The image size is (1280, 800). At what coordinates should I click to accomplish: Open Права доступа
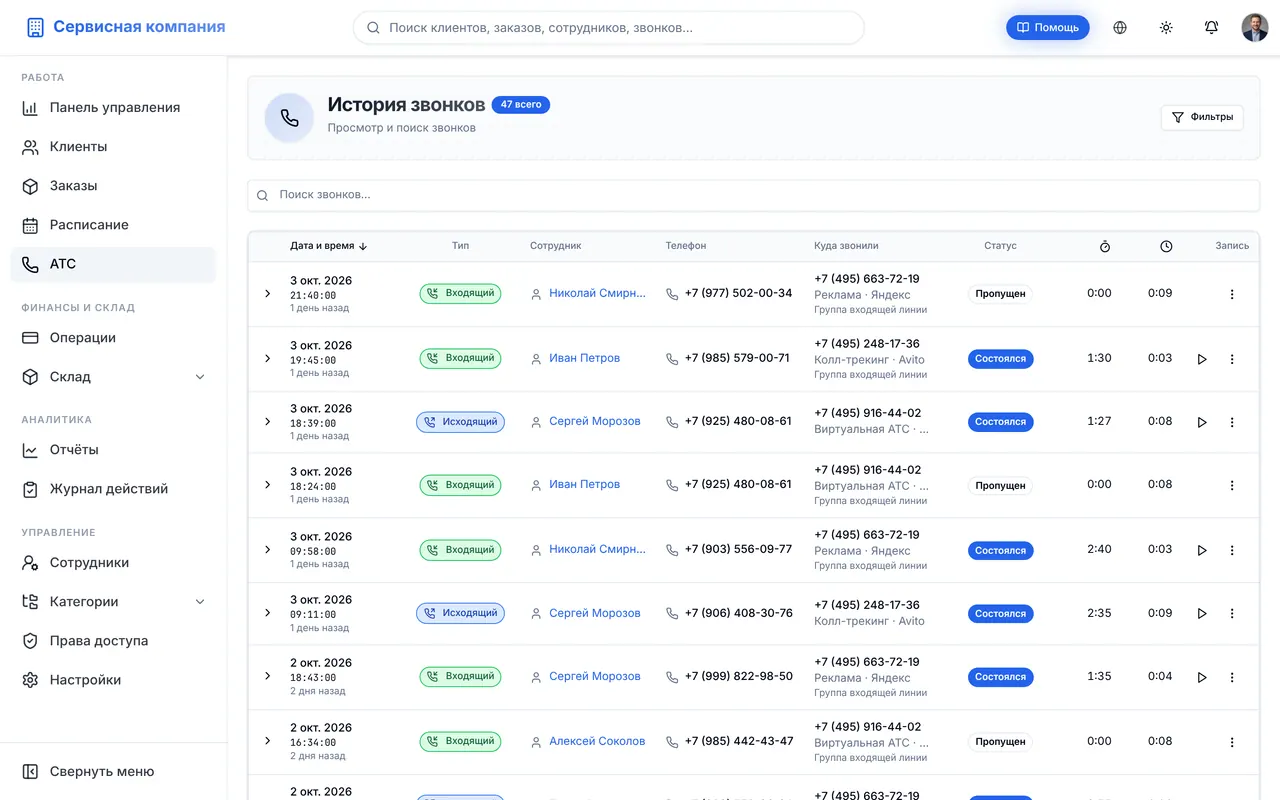113,641
